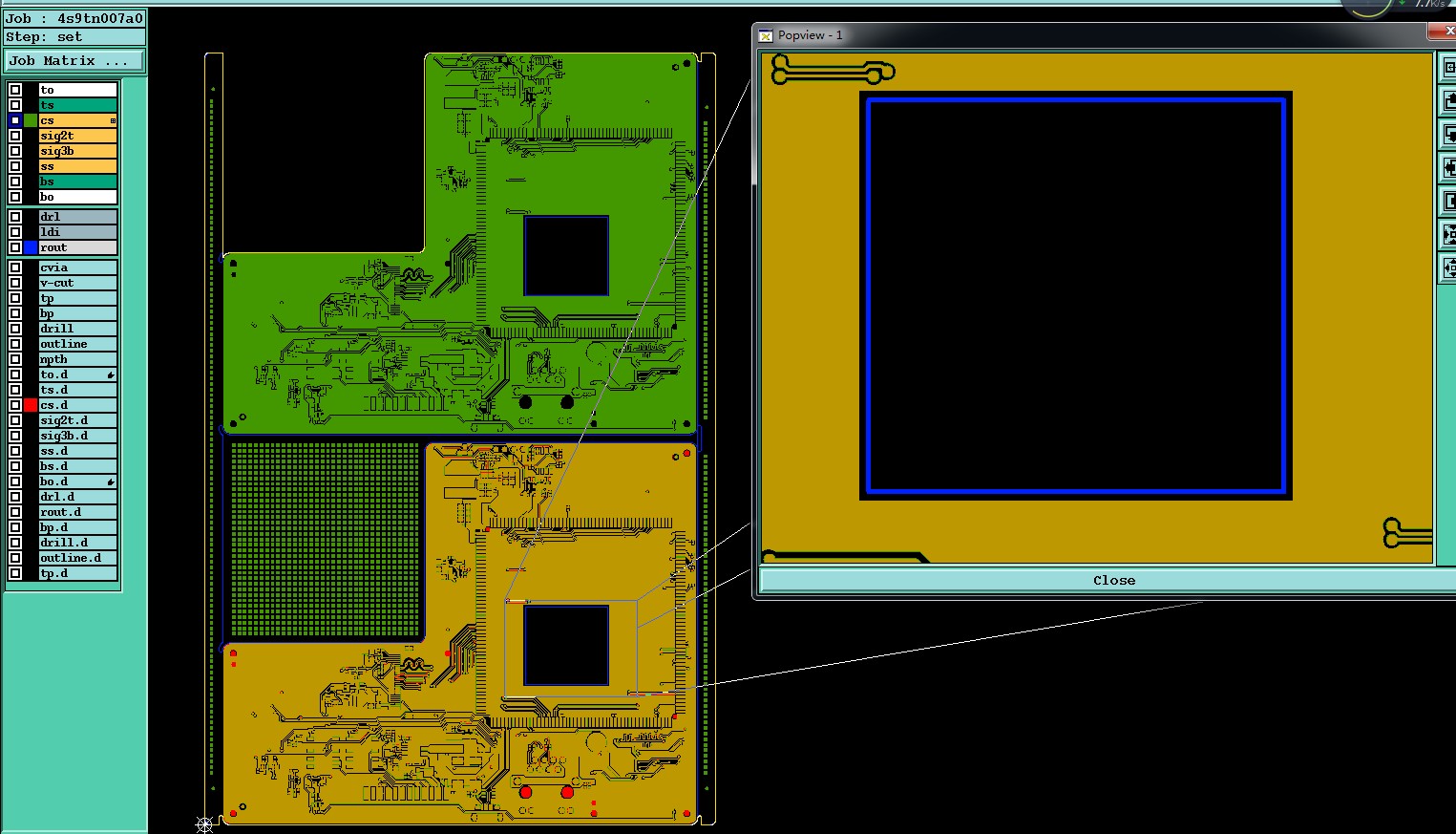The height and width of the screenshot is (834, 1456).
Task: Select the ts layer name
Action: (x=77, y=105)
